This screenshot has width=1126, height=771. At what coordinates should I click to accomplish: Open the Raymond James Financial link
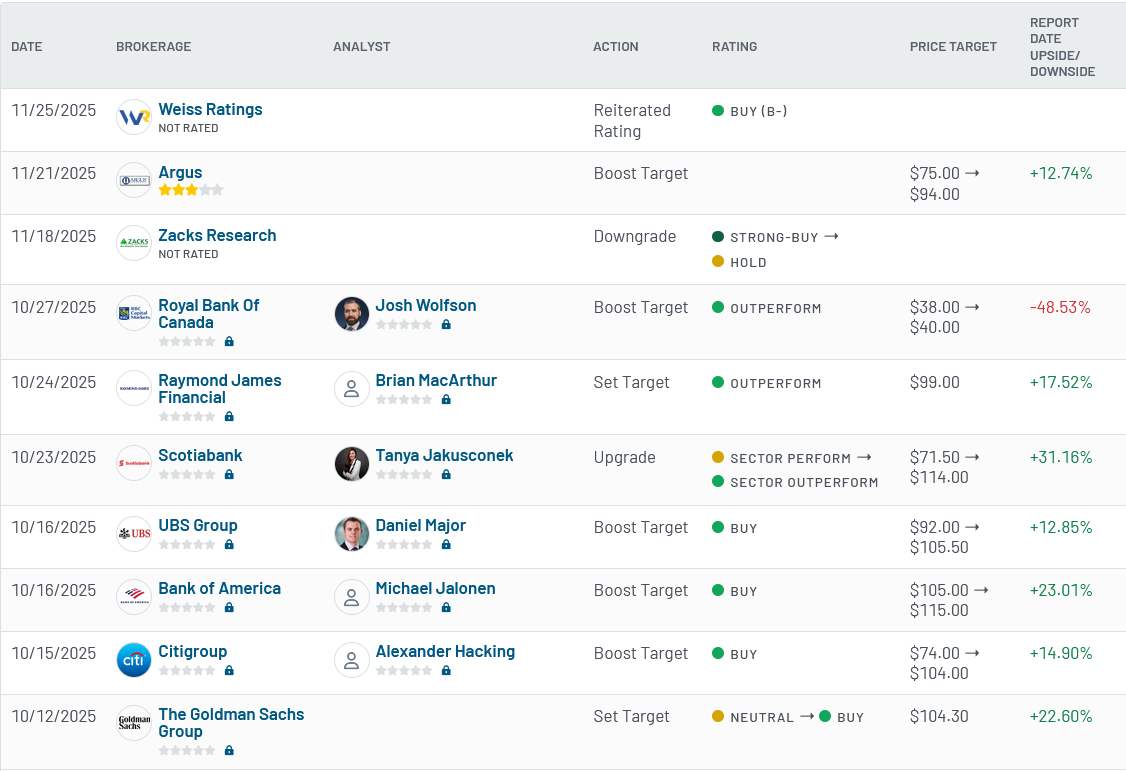tap(220, 389)
